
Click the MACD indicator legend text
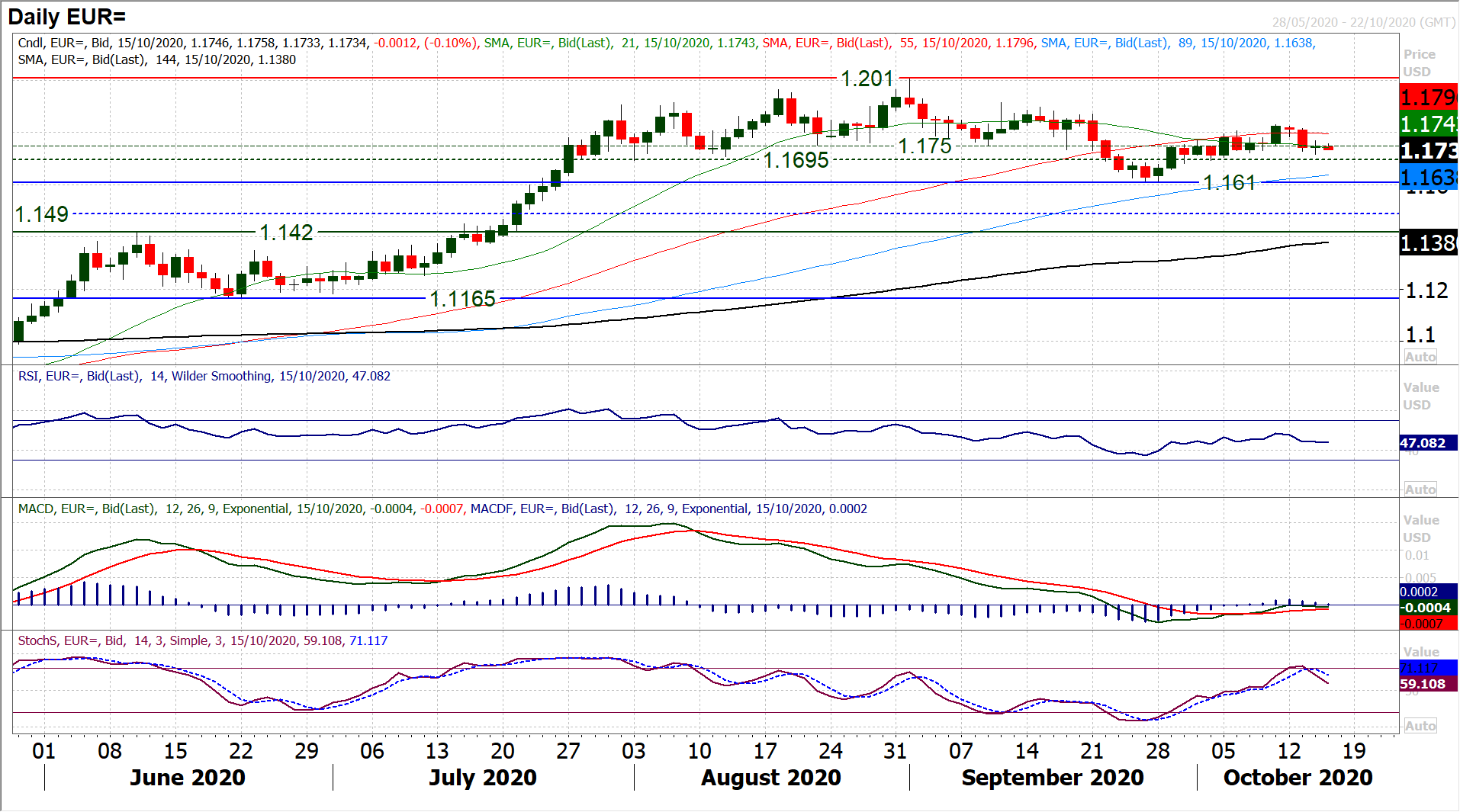[442, 509]
